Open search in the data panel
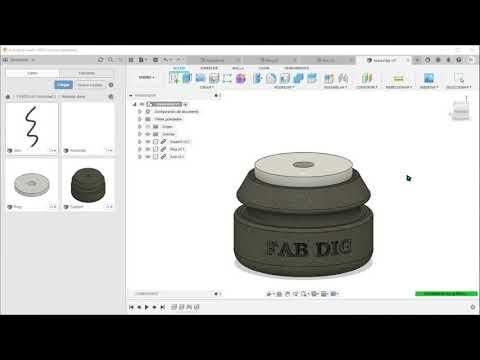 tap(110, 60)
